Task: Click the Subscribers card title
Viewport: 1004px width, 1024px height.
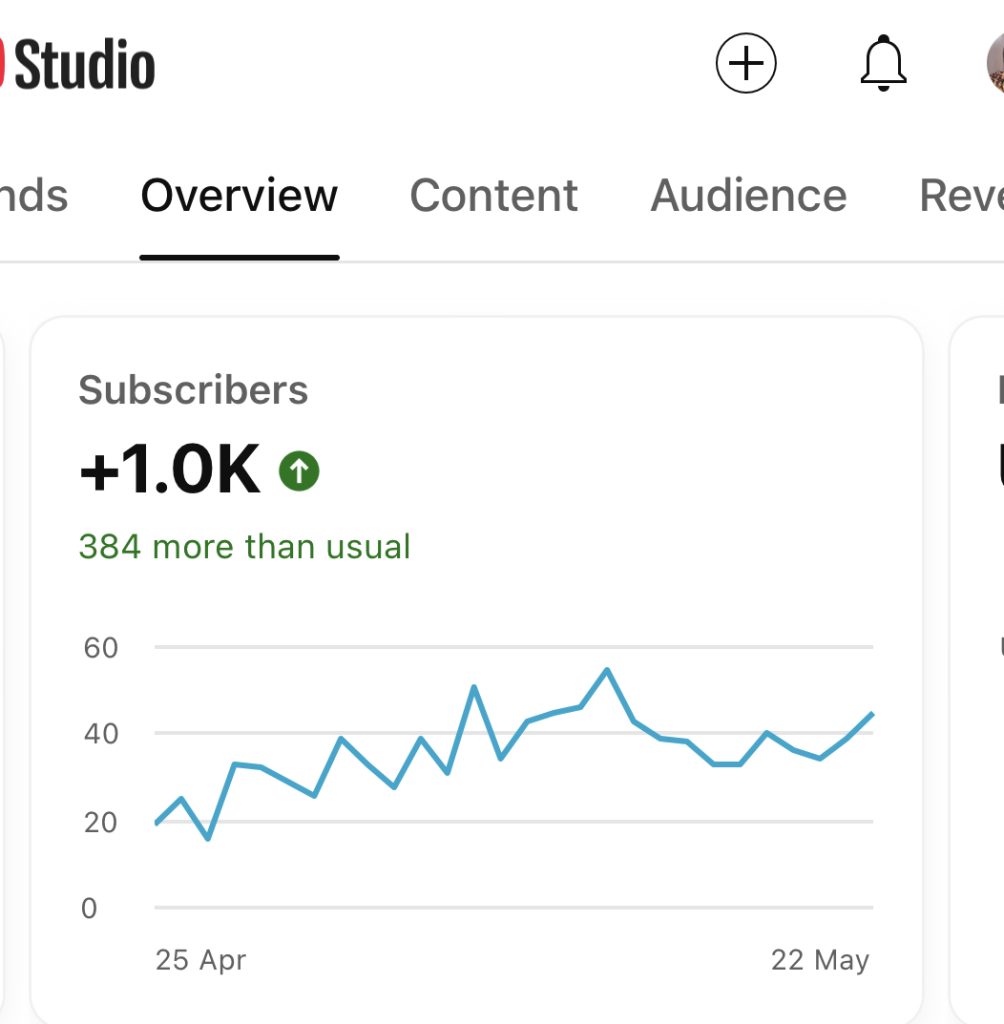Action: click(x=193, y=390)
